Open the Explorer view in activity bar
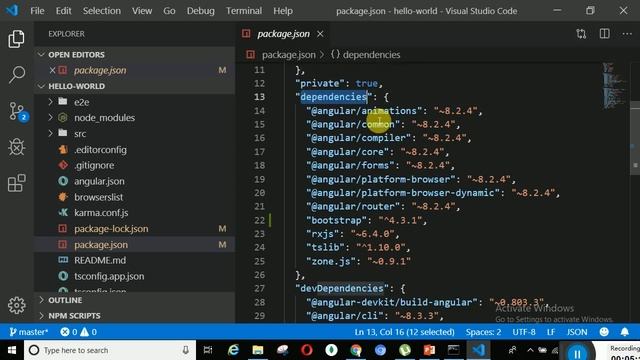This screenshot has height=360, width=640. (x=16, y=39)
